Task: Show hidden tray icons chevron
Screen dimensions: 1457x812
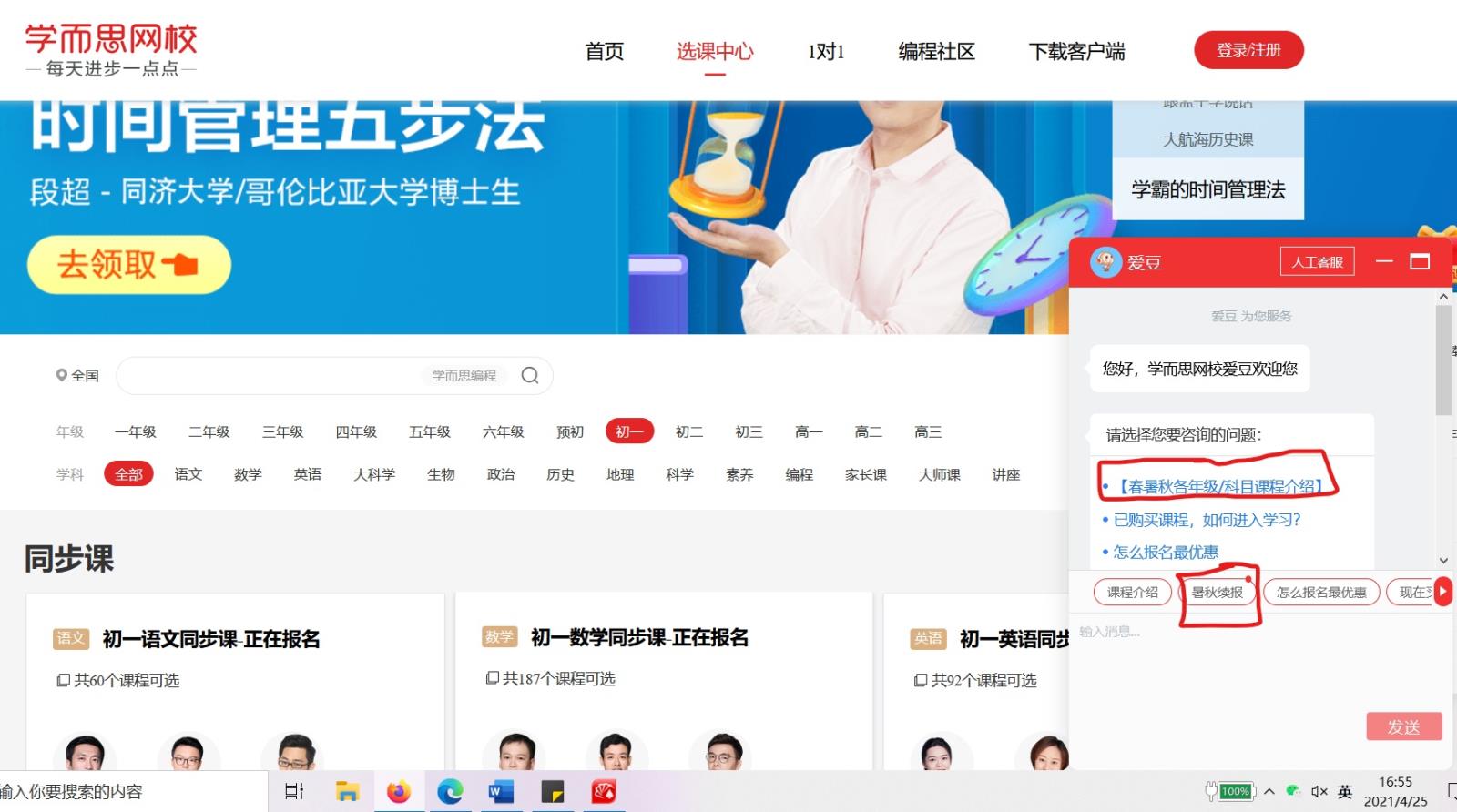Action: point(1269,791)
